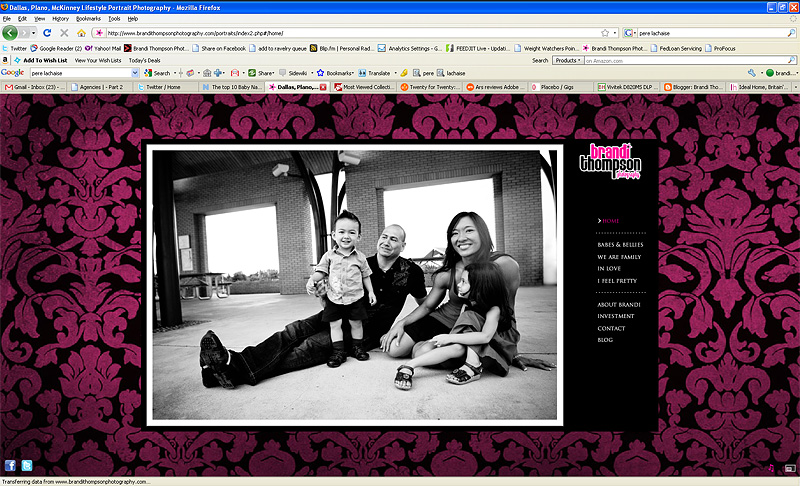Go back using the green Back arrow
This screenshot has height=486, width=800.
coord(10,33)
